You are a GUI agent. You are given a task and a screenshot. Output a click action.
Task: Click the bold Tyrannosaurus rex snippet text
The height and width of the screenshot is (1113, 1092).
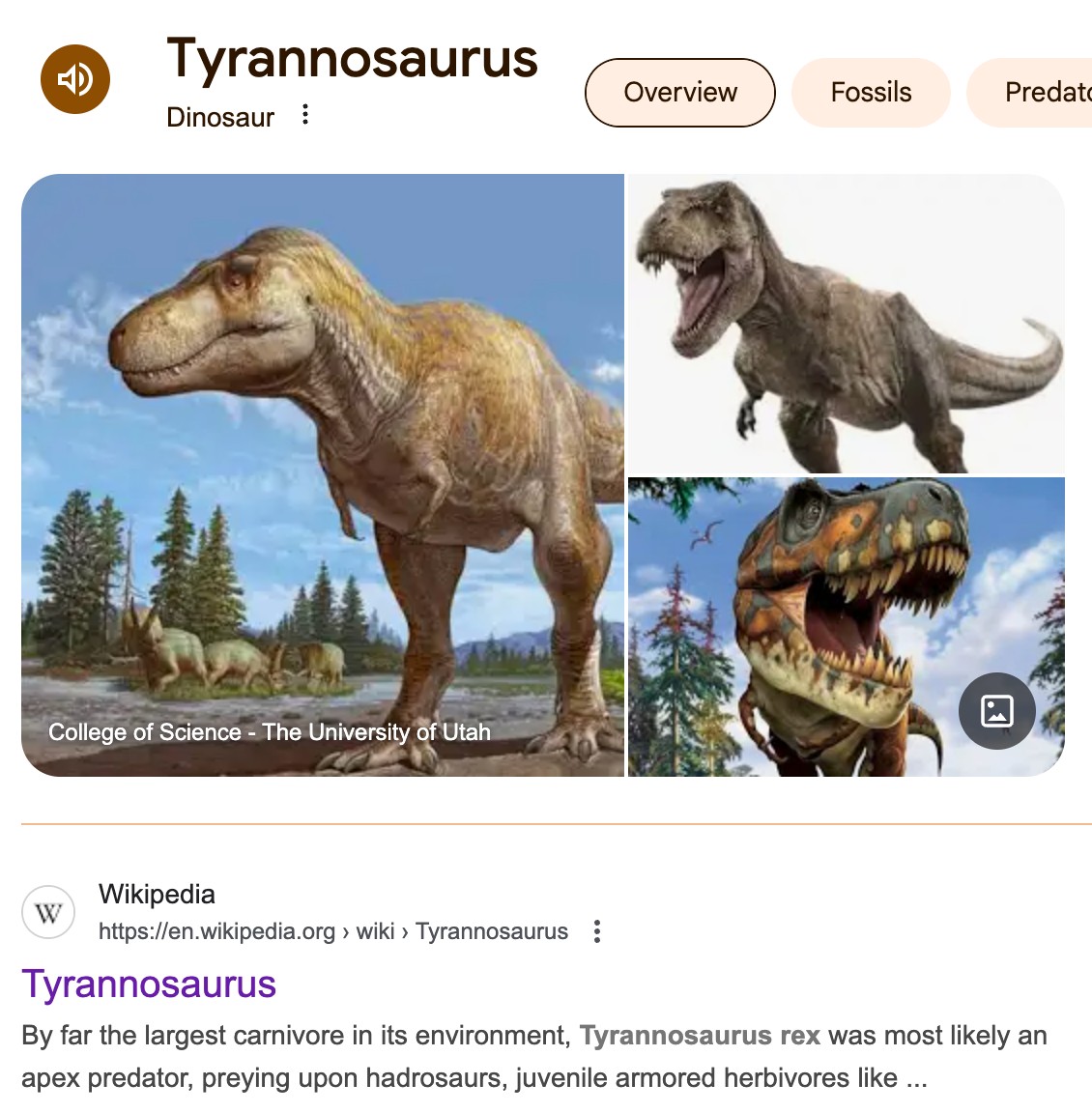pyautogui.click(x=700, y=1036)
